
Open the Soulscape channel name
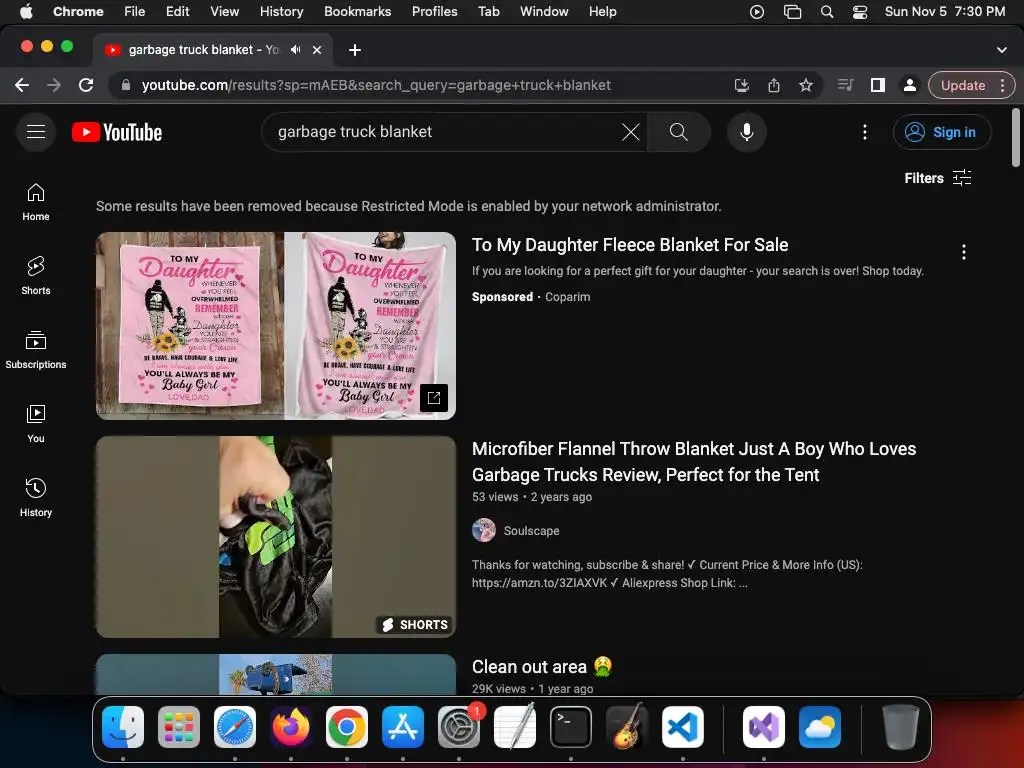coord(531,531)
